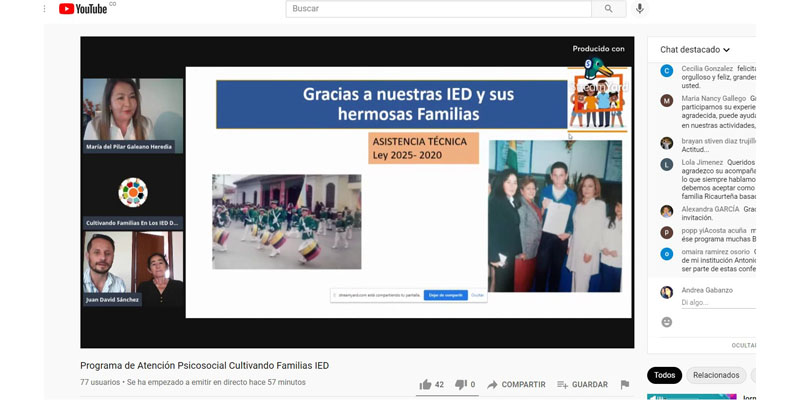
Task: Click omaira ramirez osorio name
Action: [716, 252]
